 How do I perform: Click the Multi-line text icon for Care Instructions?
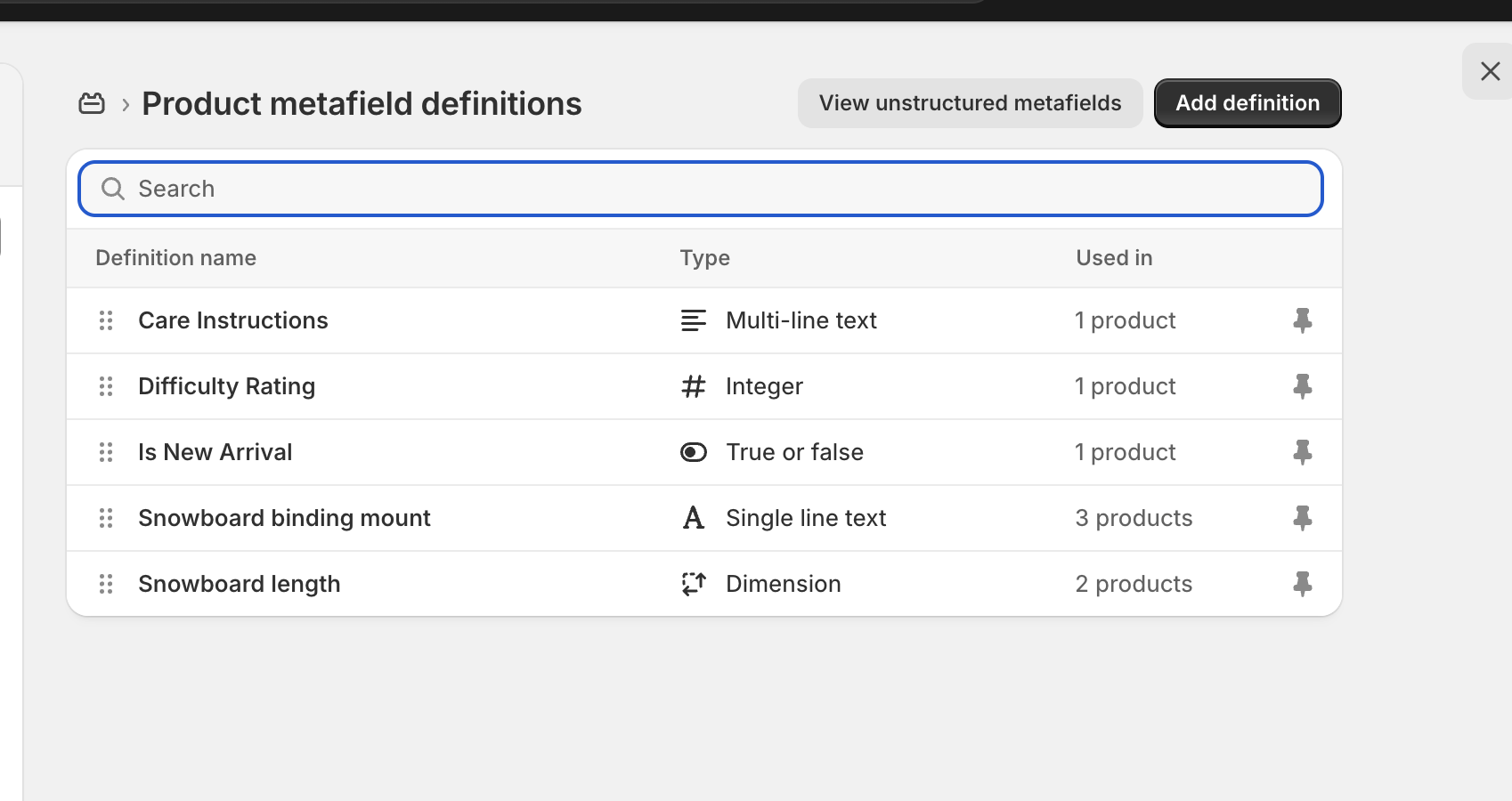(694, 320)
